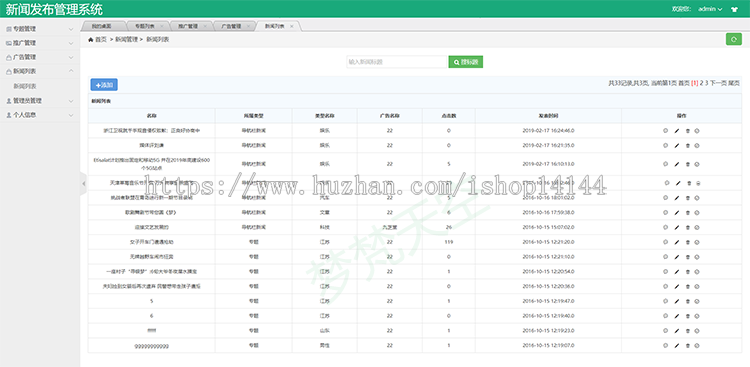Edit the news row dated 2016-10-15 12:21:10
The image size is (750, 367).
click(x=676, y=257)
